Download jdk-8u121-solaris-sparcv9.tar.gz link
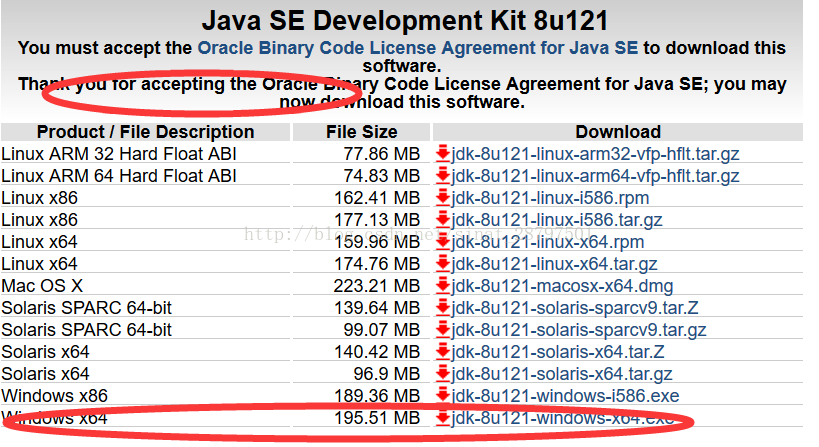 tap(579, 330)
